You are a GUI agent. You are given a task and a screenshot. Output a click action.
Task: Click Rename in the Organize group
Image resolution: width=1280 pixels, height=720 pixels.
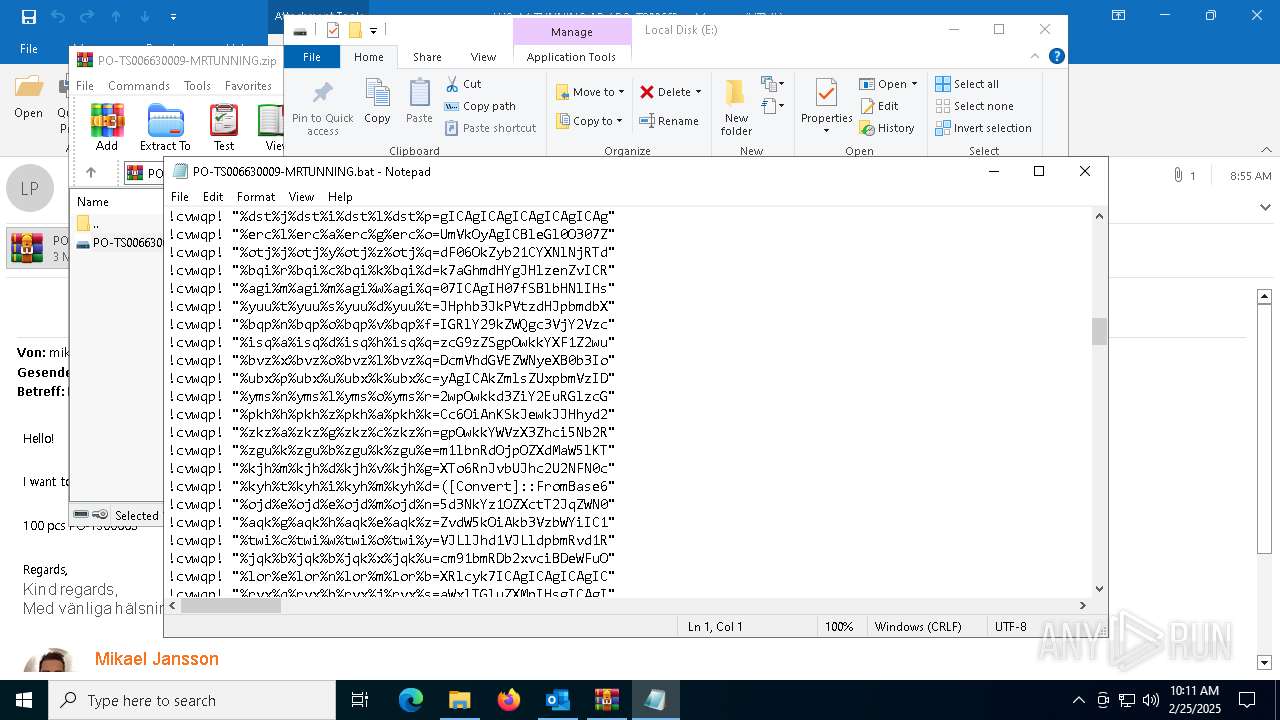669,121
